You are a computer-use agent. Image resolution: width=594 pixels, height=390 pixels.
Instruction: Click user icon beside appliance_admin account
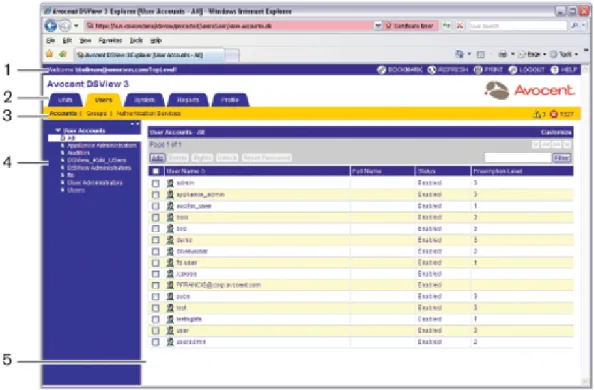[170, 194]
